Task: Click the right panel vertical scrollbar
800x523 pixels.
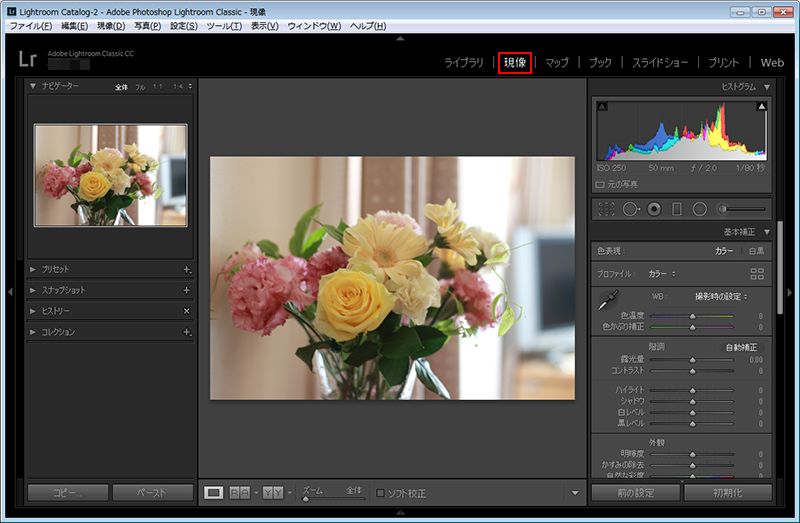Action: point(780,268)
